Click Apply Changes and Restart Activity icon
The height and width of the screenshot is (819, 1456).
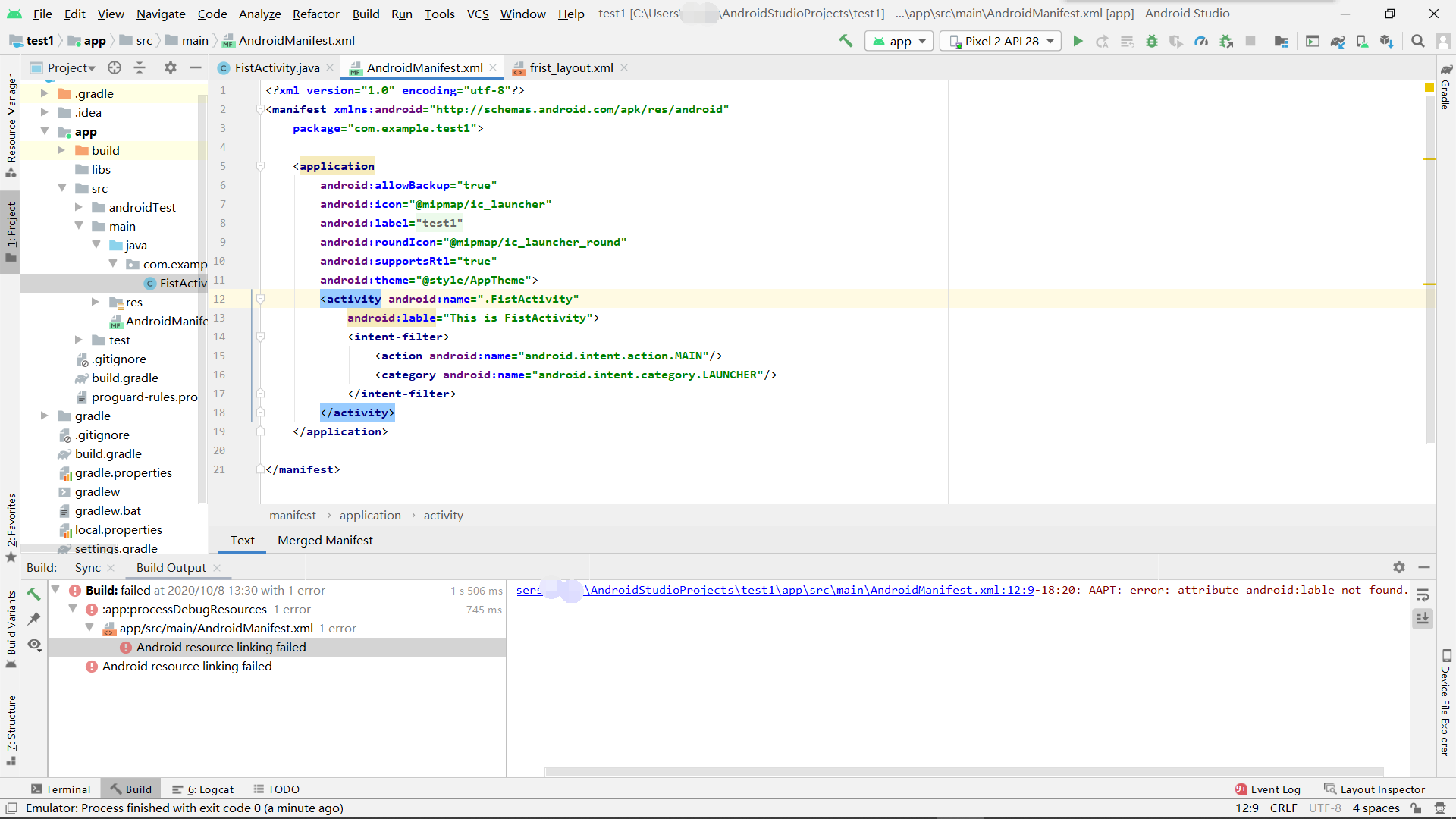coord(1102,41)
